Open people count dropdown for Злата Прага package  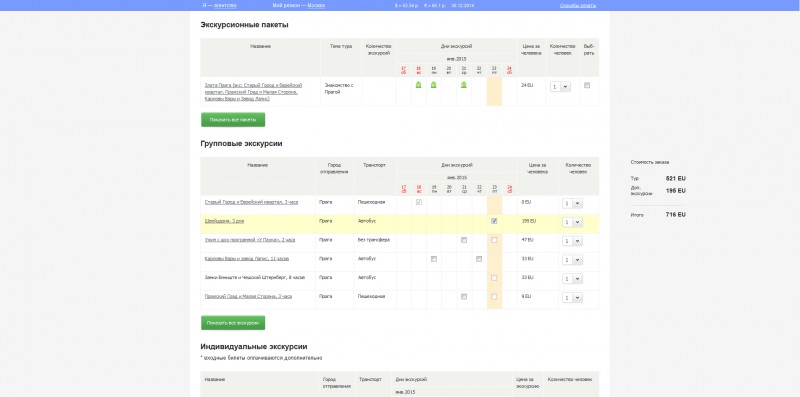pos(560,87)
